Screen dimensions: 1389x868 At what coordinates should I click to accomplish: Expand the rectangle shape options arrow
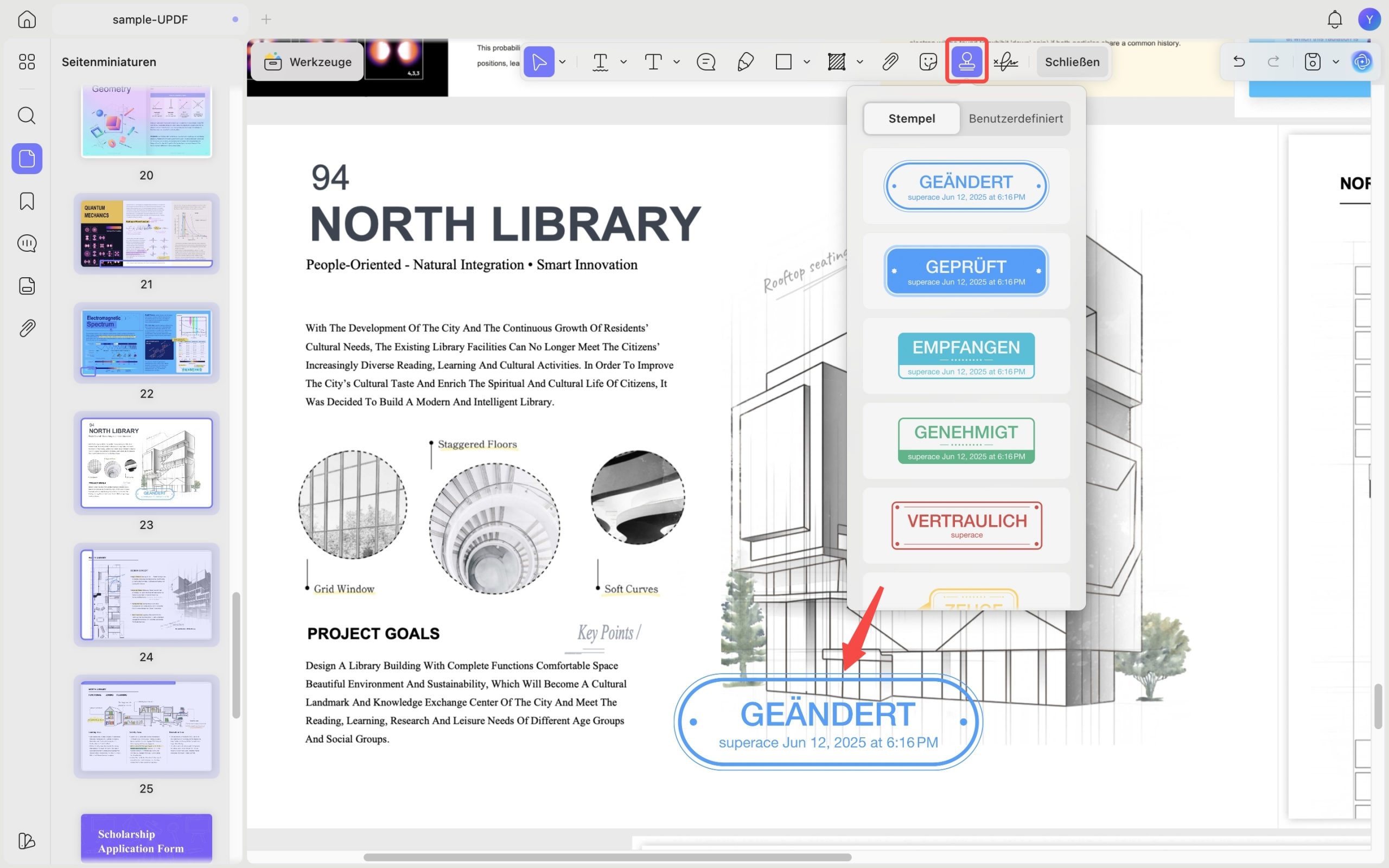[806, 61]
